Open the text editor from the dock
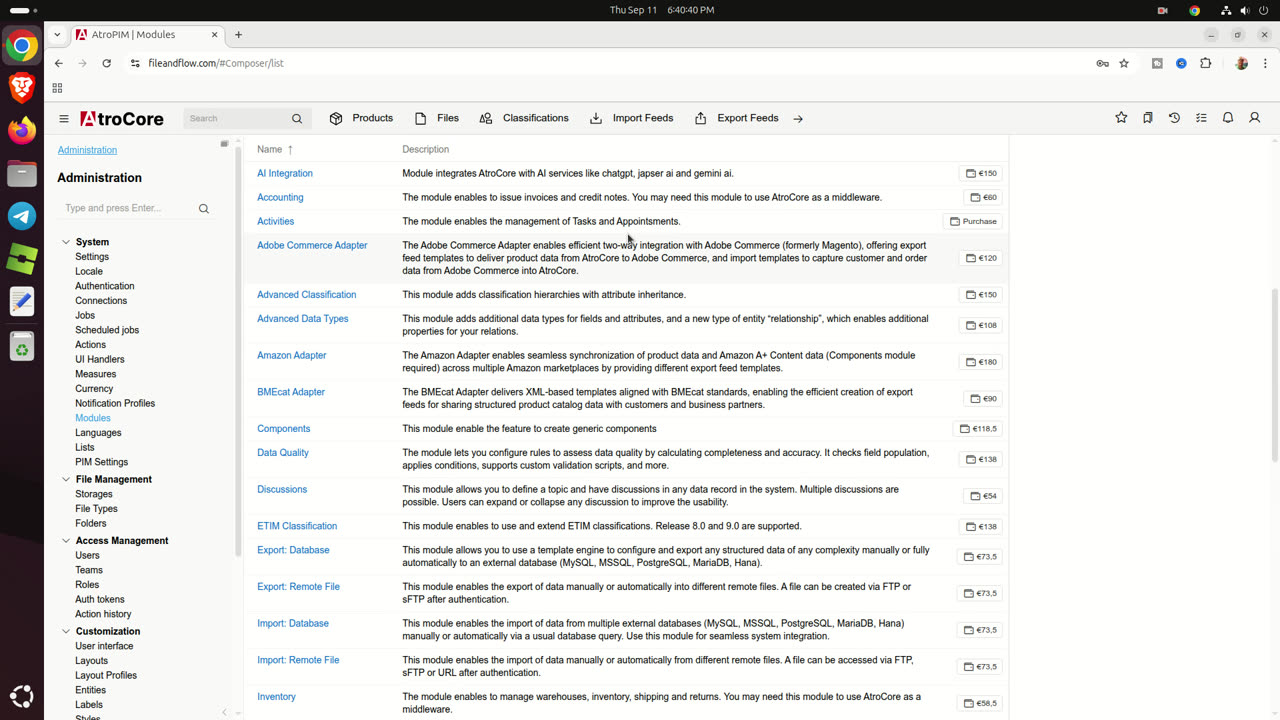 click(x=22, y=300)
